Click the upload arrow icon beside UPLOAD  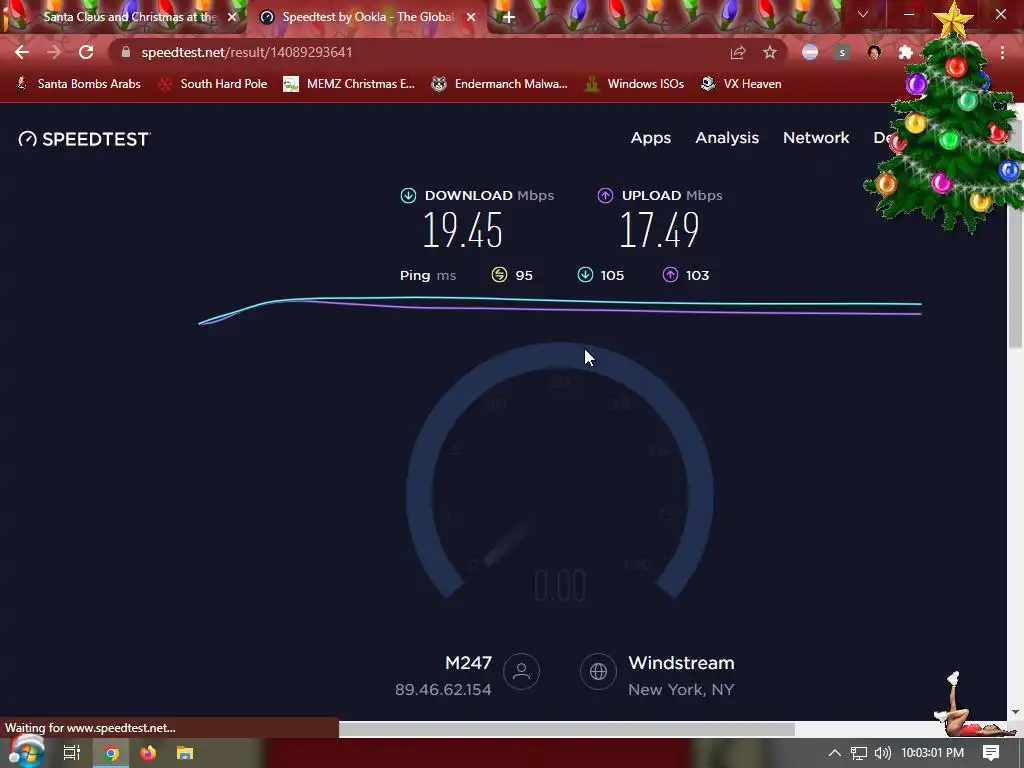pos(605,195)
